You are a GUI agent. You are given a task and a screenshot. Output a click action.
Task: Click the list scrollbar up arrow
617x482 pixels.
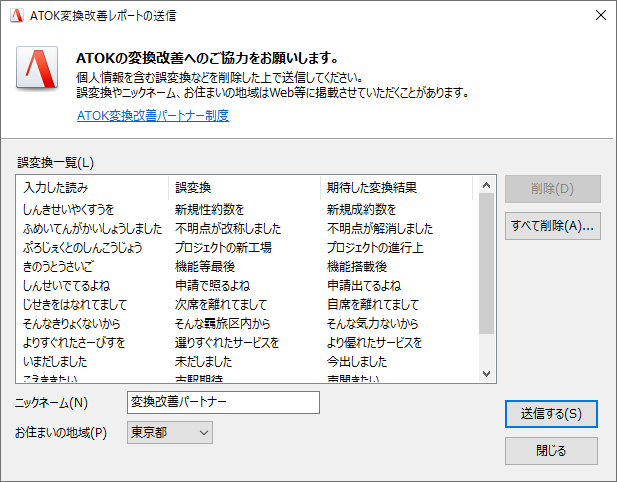[486, 185]
